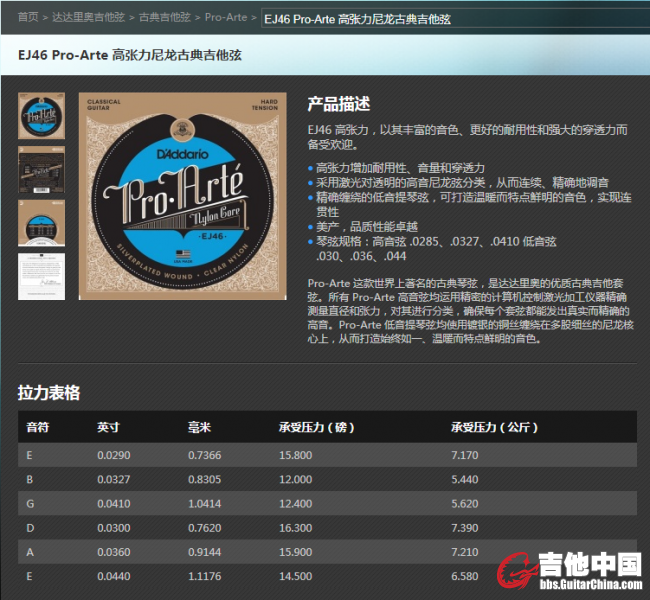Click millimeter value 1.0414
The height and width of the screenshot is (600, 650).
204,504
